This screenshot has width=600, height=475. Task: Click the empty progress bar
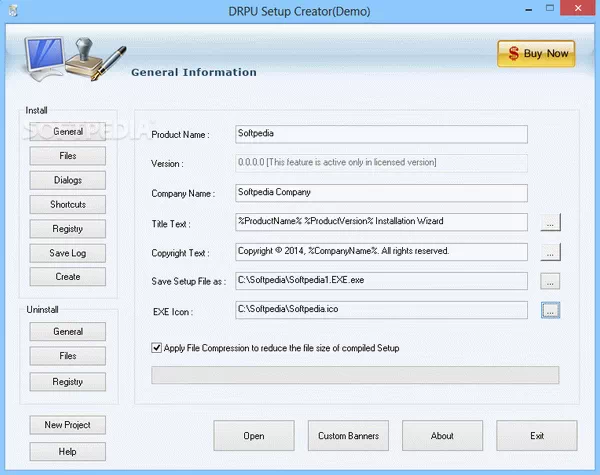point(355,375)
